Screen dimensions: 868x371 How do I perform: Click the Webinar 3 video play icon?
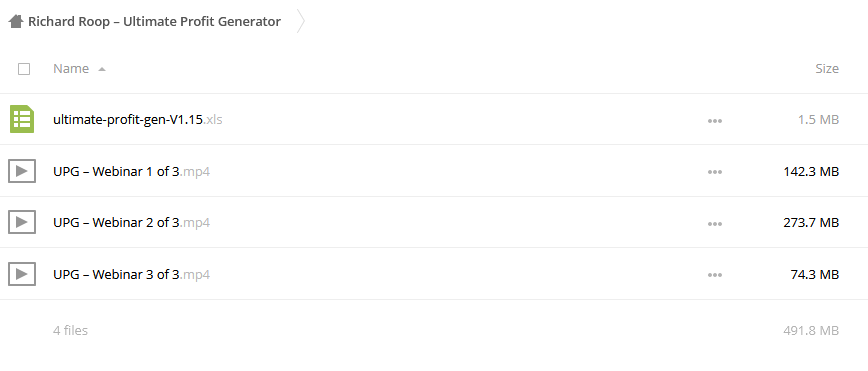tap(22, 274)
